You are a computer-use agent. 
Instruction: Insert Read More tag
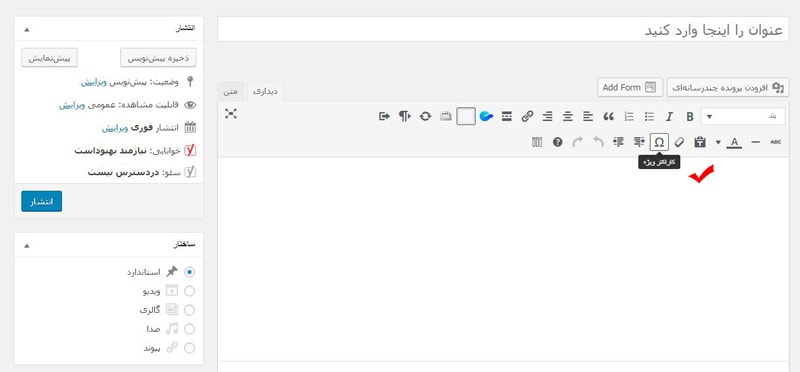click(507, 117)
